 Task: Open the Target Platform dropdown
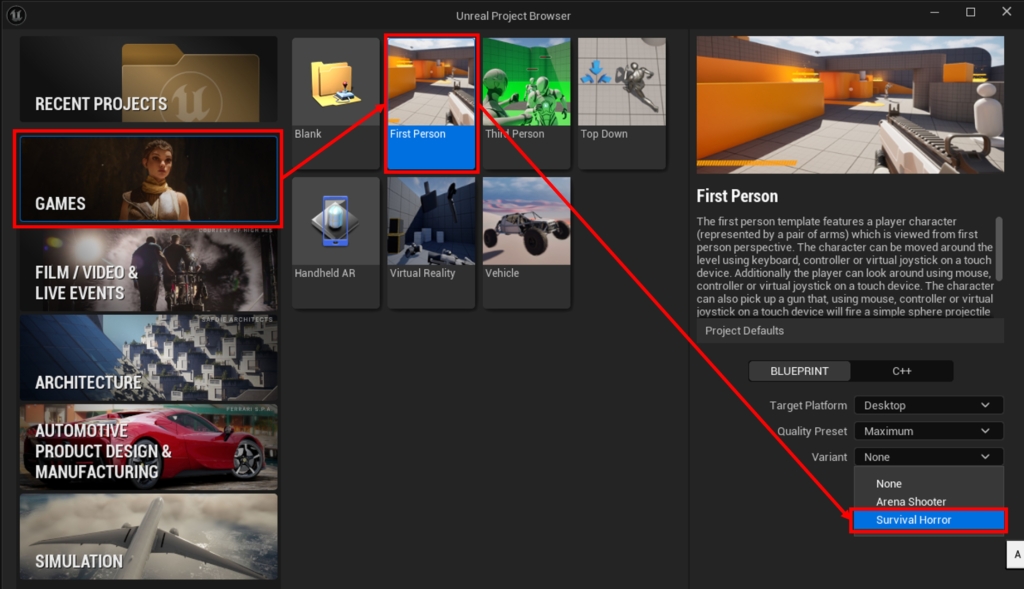[928, 406]
